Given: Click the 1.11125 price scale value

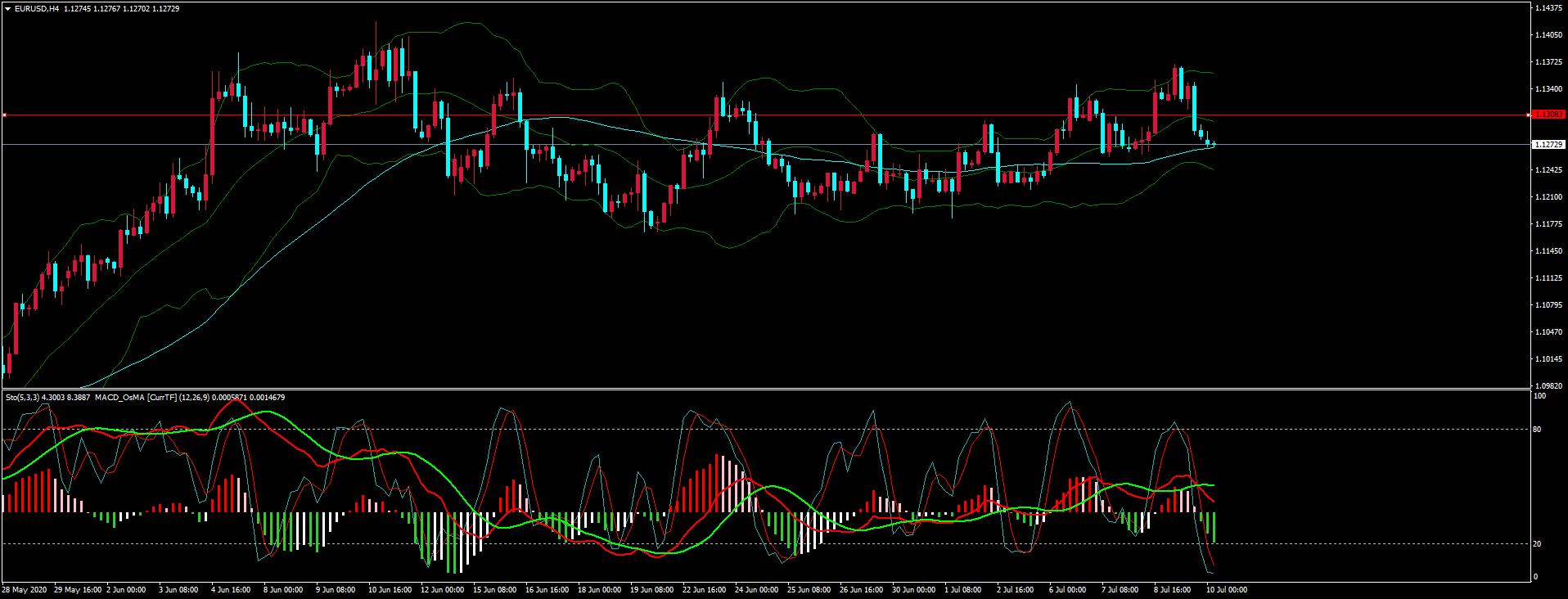Looking at the screenshot, I should point(1549,278).
